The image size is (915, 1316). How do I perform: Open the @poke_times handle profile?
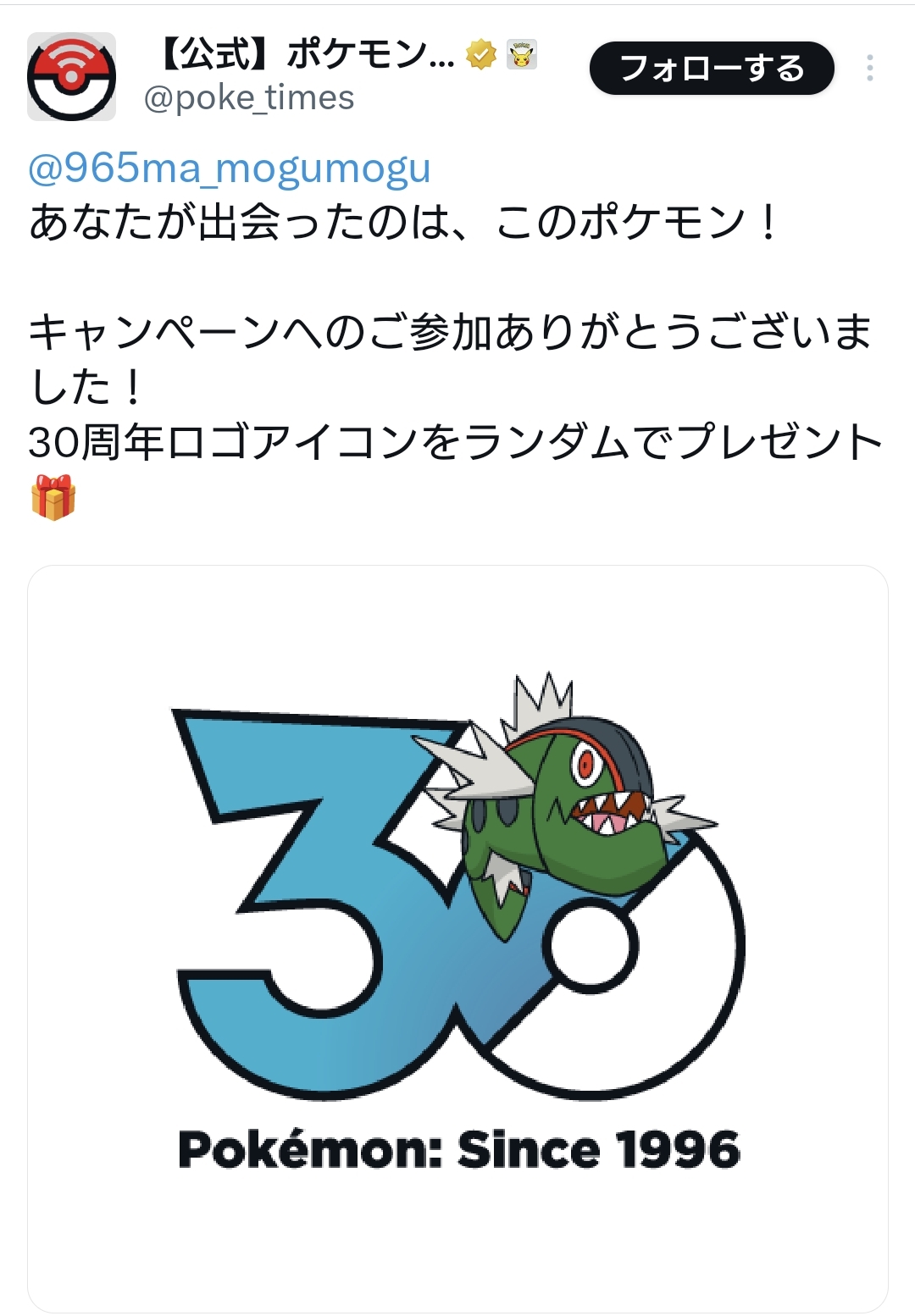click(x=249, y=98)
